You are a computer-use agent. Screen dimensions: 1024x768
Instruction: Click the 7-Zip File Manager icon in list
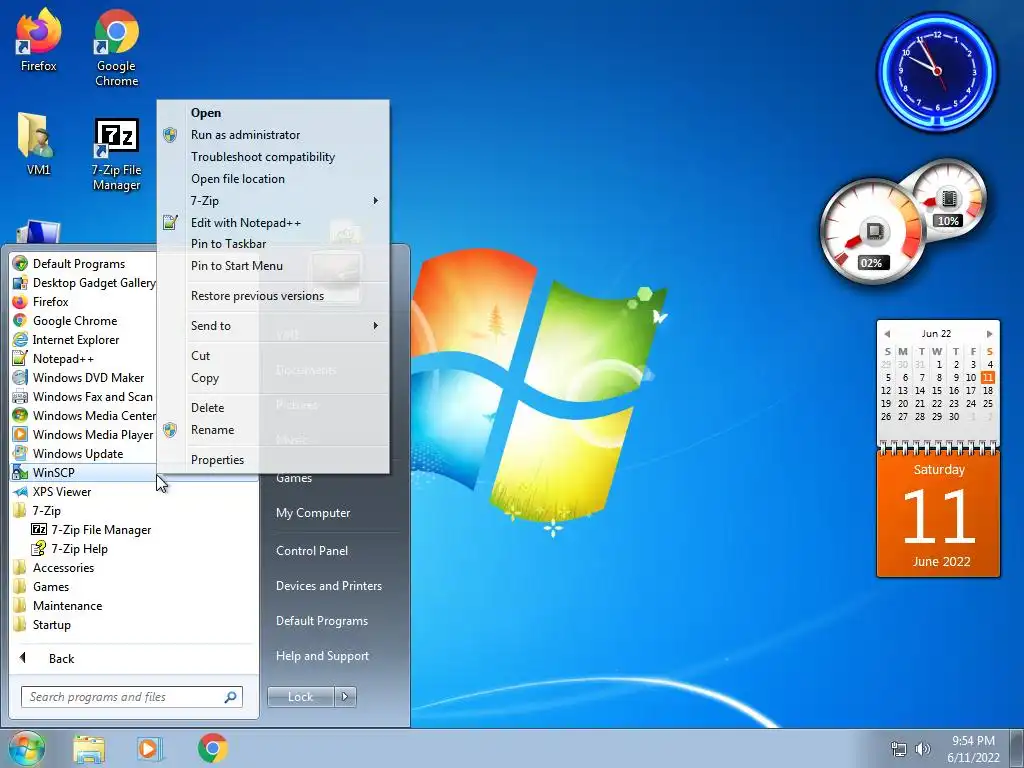(39, 530)
